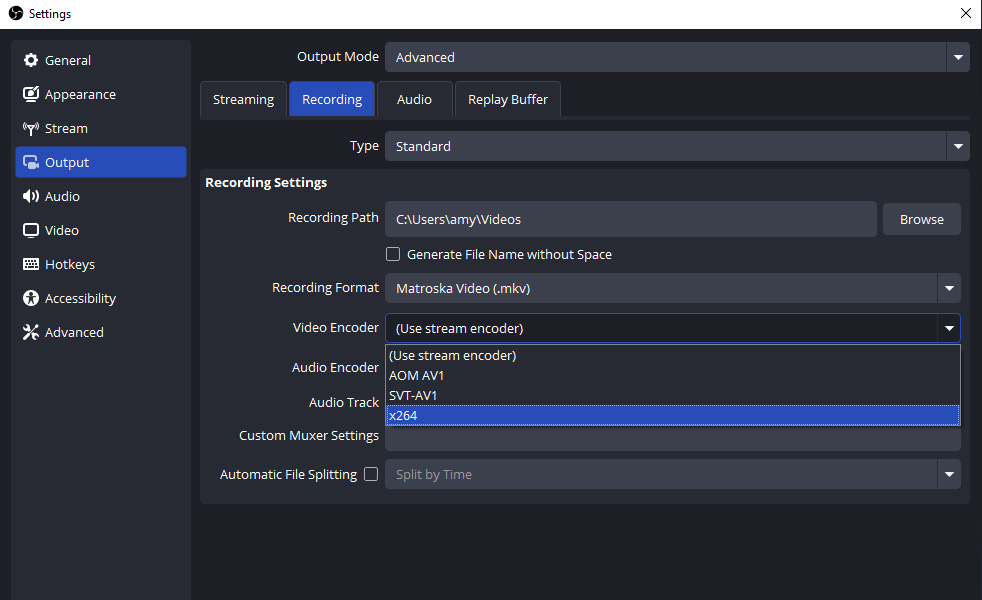Click the Video Encoder label
Viewport: 982px width, 600px height.
coord(336,328)
